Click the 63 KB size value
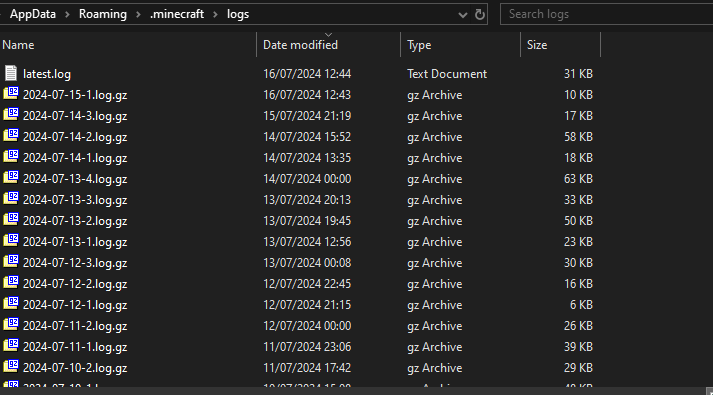Viewport: 713px width, 395px height. click(x=578, y=179)
